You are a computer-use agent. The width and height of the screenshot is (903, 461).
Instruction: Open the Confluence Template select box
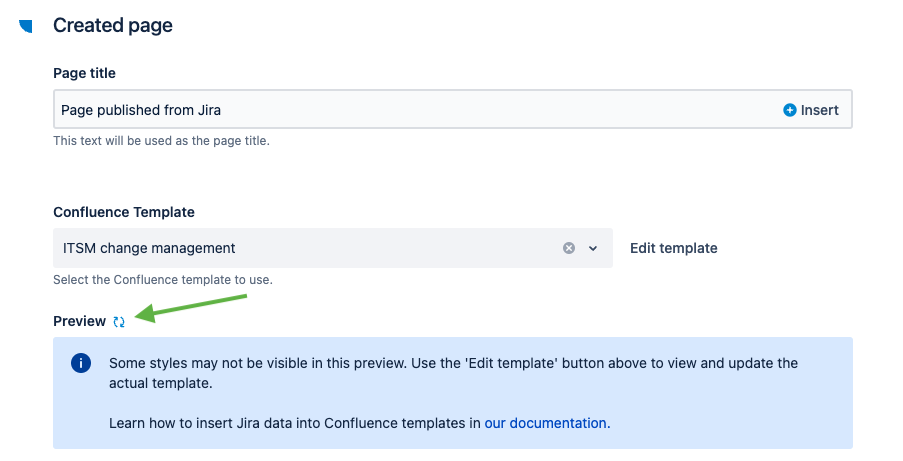300,248
